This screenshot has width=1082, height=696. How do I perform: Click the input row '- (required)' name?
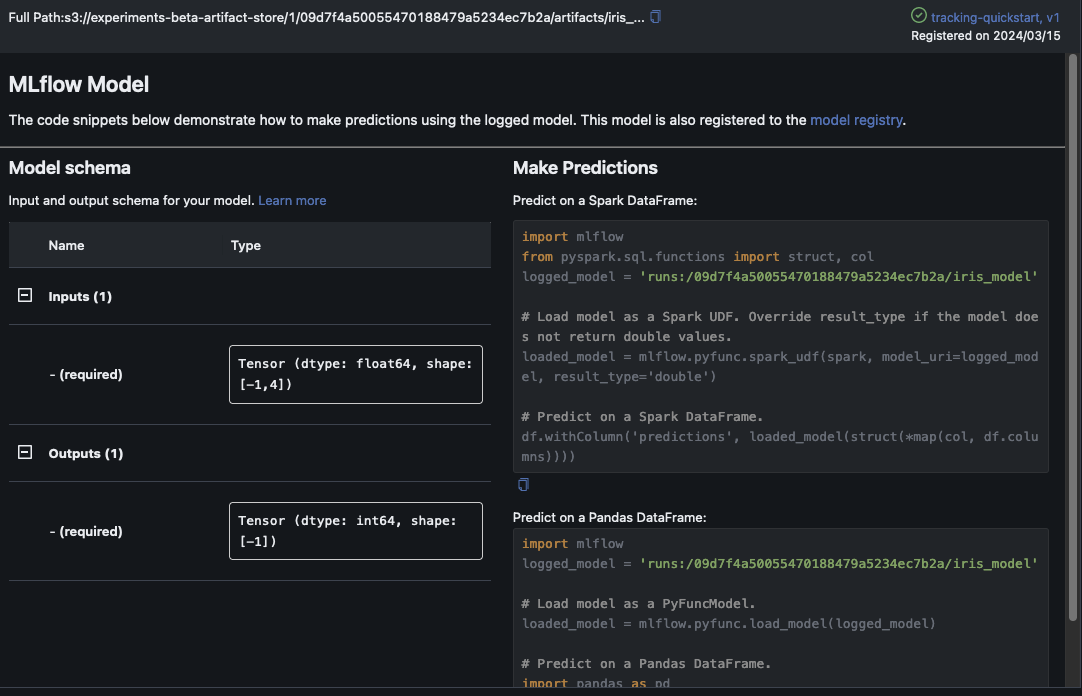click(86, 375)
